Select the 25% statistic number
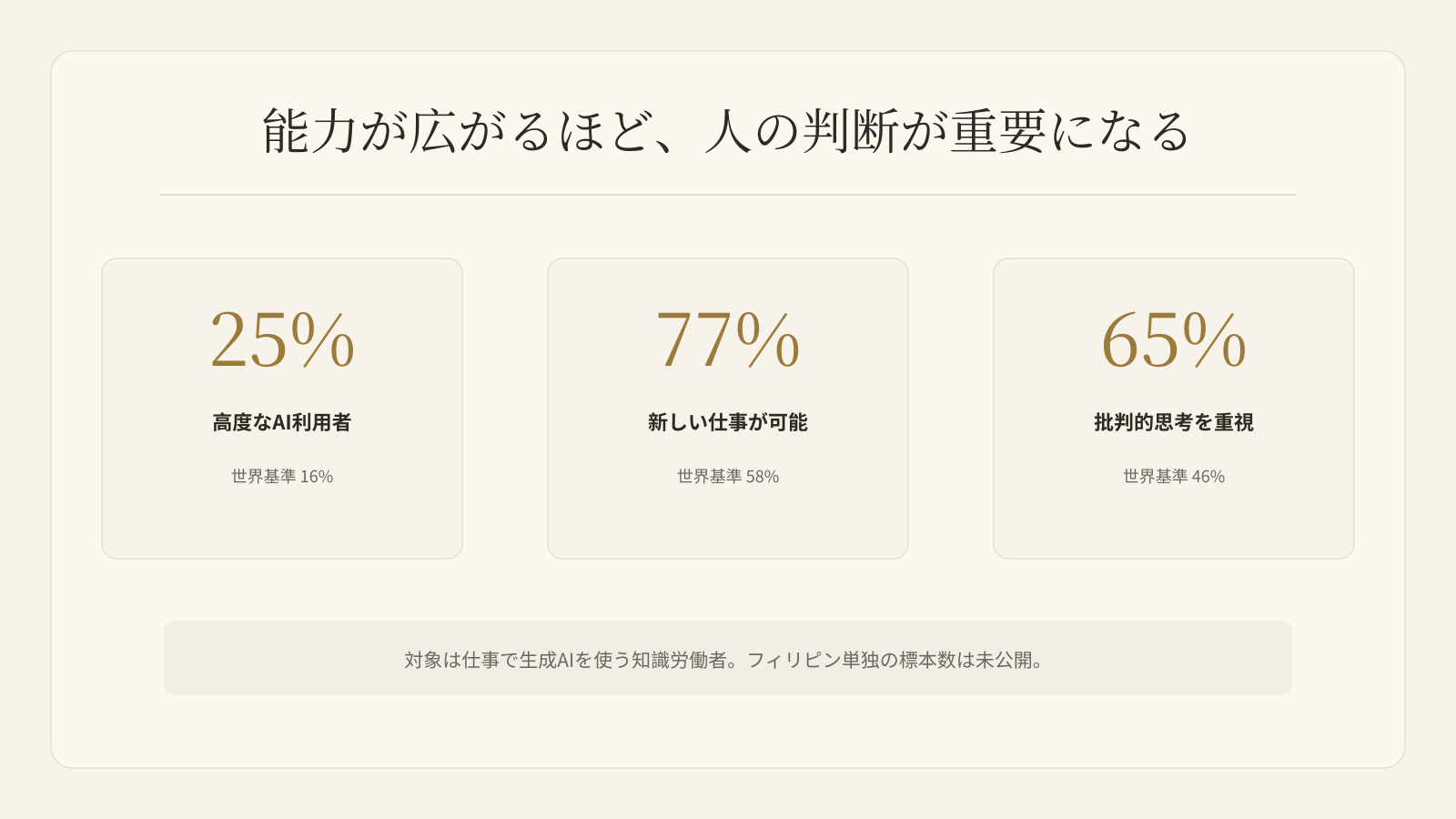1456x819 pixels. tap(282, 339)
